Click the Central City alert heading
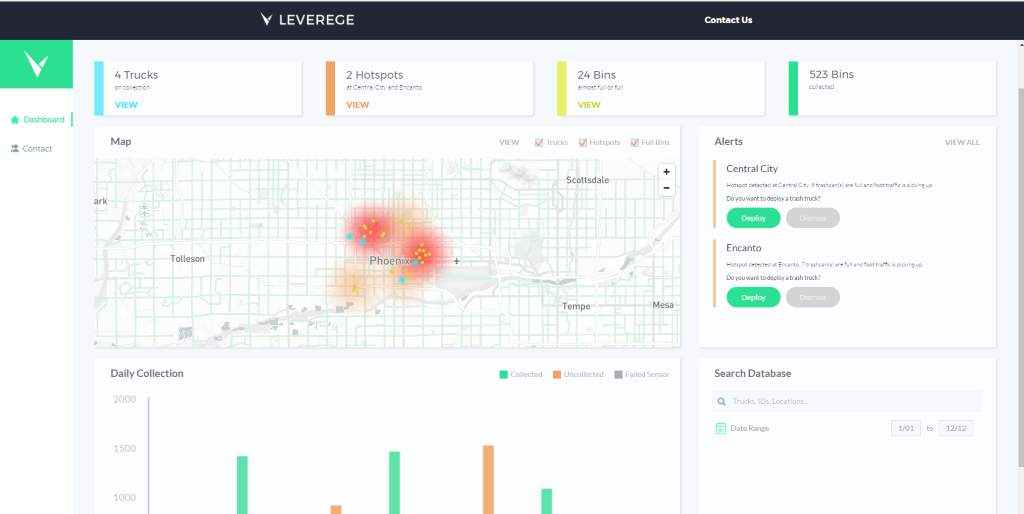Viewport: 1024px width, 514px height. (x=752, y=169)
